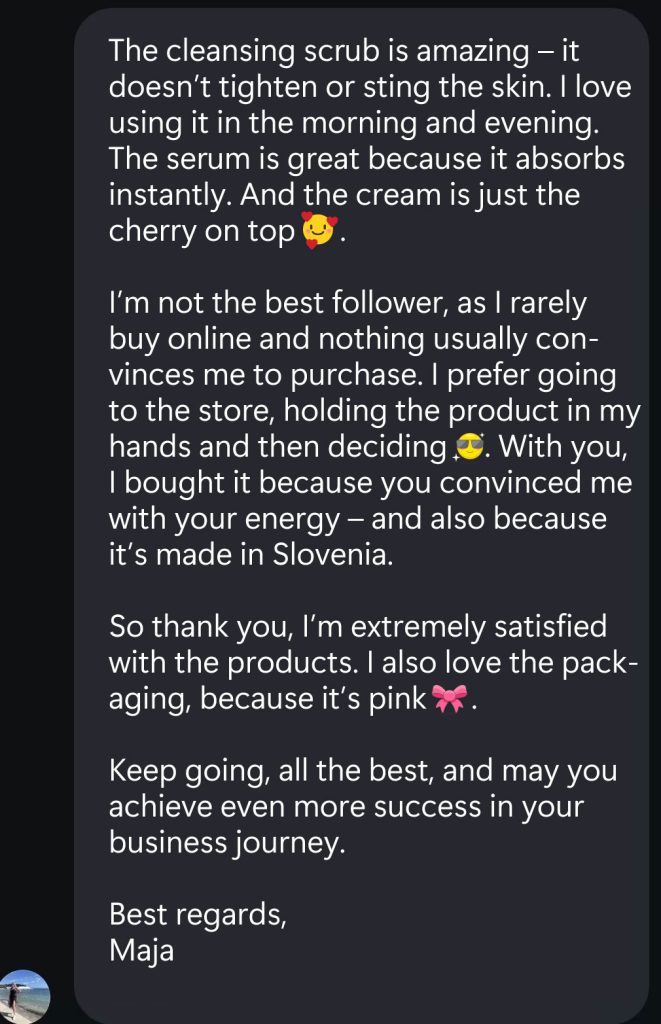Click the sunglasses face emoji
Screen dimensions: 661x1024
click(x=468, y=448)
